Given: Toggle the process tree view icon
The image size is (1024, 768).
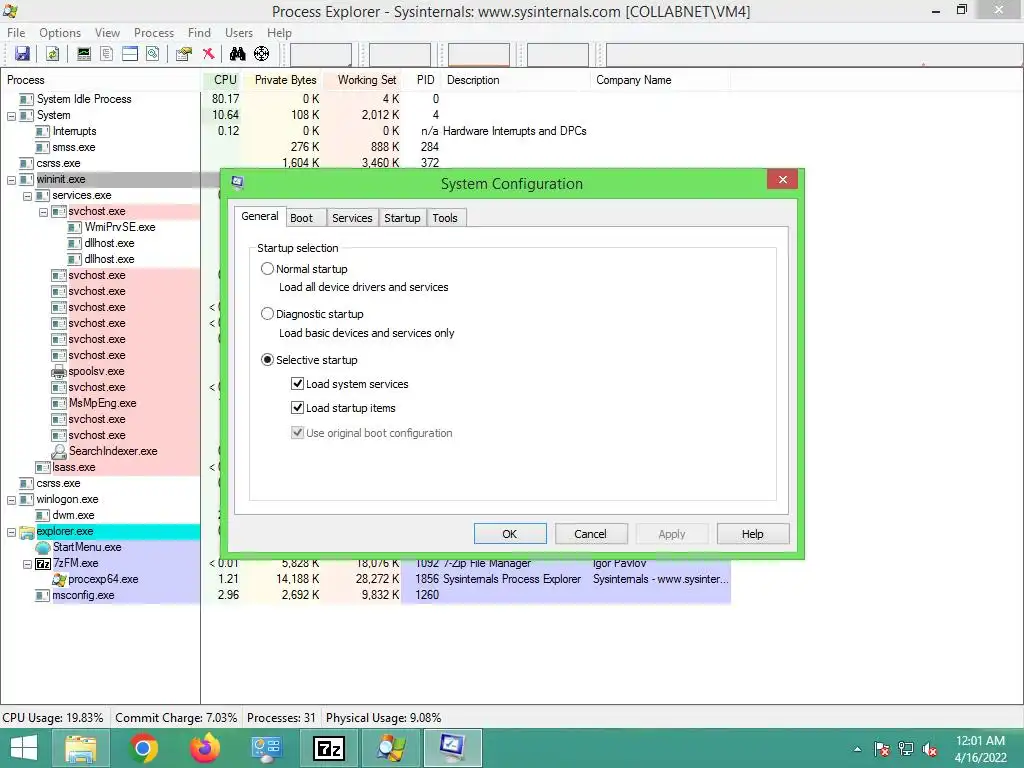Looking at the screenshot, I should tap(106, 54).
